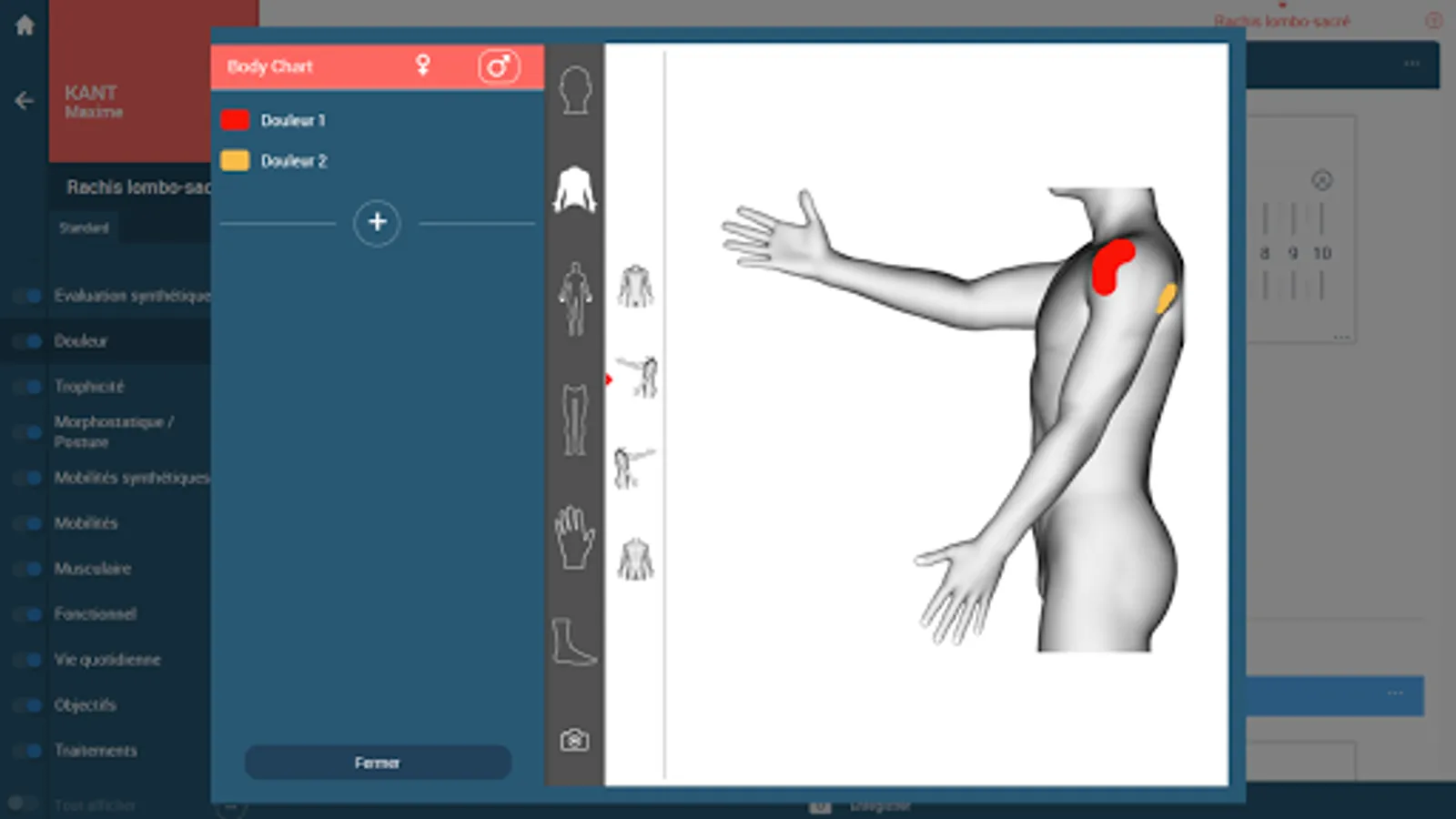Switch the body chart to the female model
Image resolution: width=1456 pixels, height=819 pixels.
pyautogui.click(x=424, y=65)
